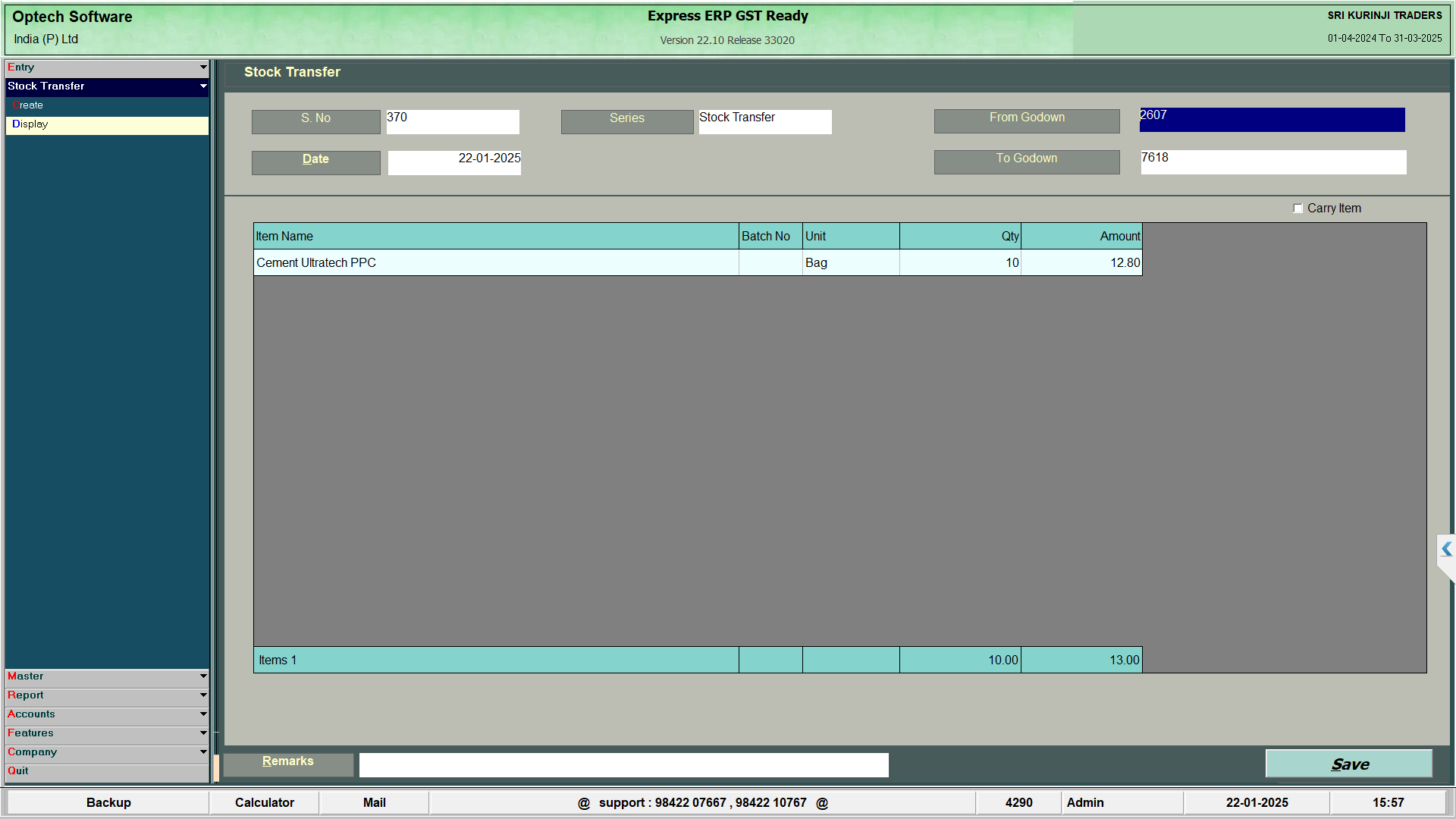The height and width of the screenshot is (819, 1456).
Task: Click the blue side-panel collapse arrow icon
Action: tap(1446, 549)
